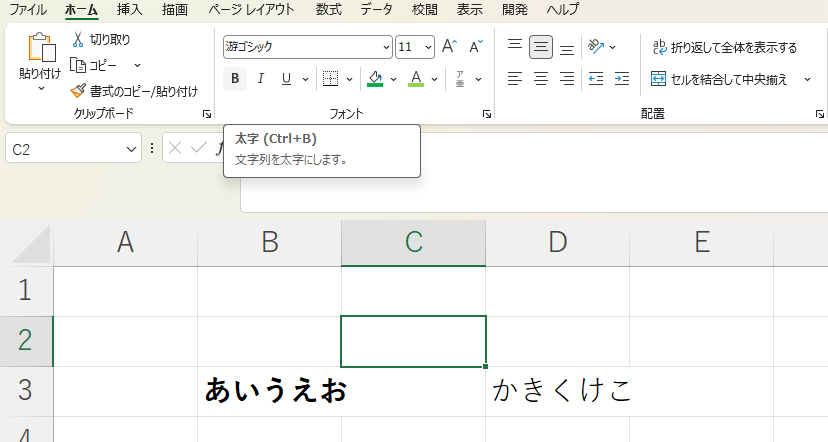Switch to the 表示 (View) tab

tap(469, 10)
